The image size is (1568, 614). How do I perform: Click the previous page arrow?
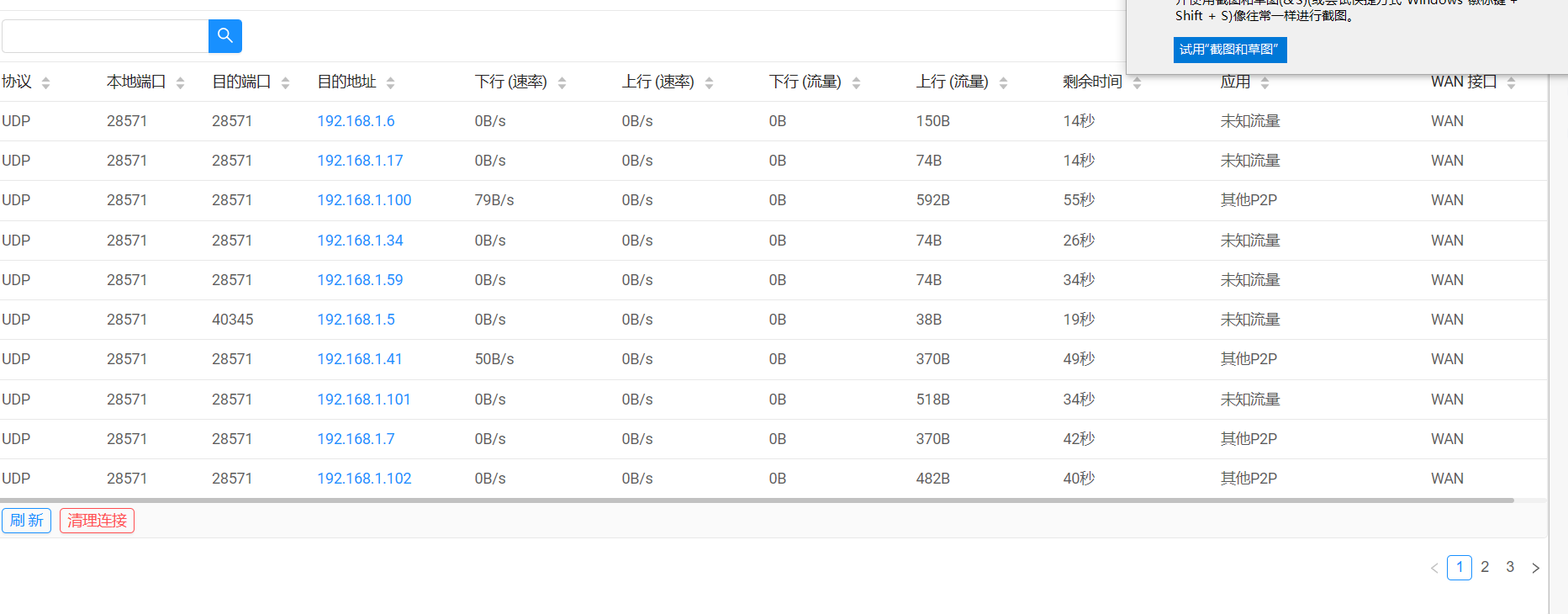tap(1434, 568)
